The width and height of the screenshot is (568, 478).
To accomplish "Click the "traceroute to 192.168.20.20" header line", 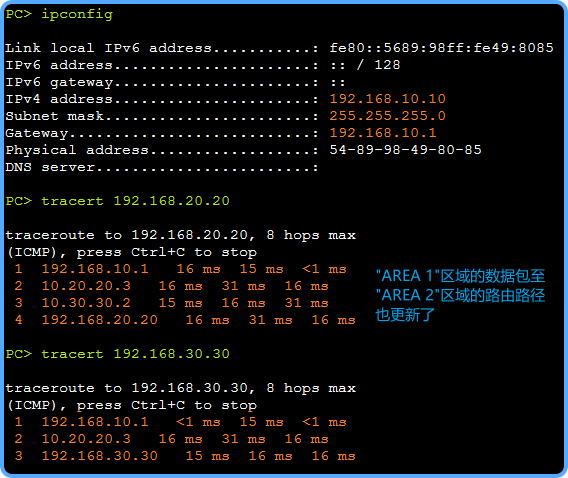I will (x=180, y=235).
